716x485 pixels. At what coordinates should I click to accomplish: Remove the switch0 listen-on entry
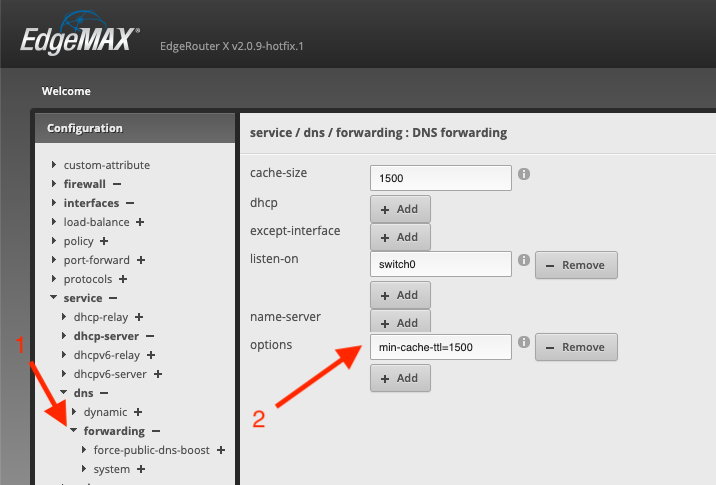577,265
